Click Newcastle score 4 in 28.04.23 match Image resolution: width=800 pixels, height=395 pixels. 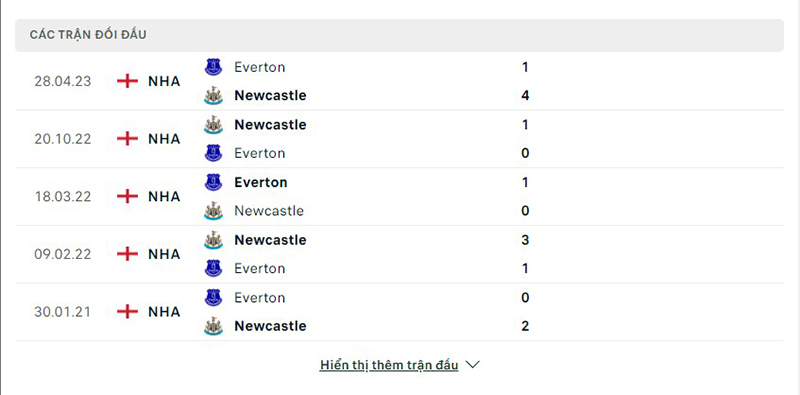click(x=526, y=95)
